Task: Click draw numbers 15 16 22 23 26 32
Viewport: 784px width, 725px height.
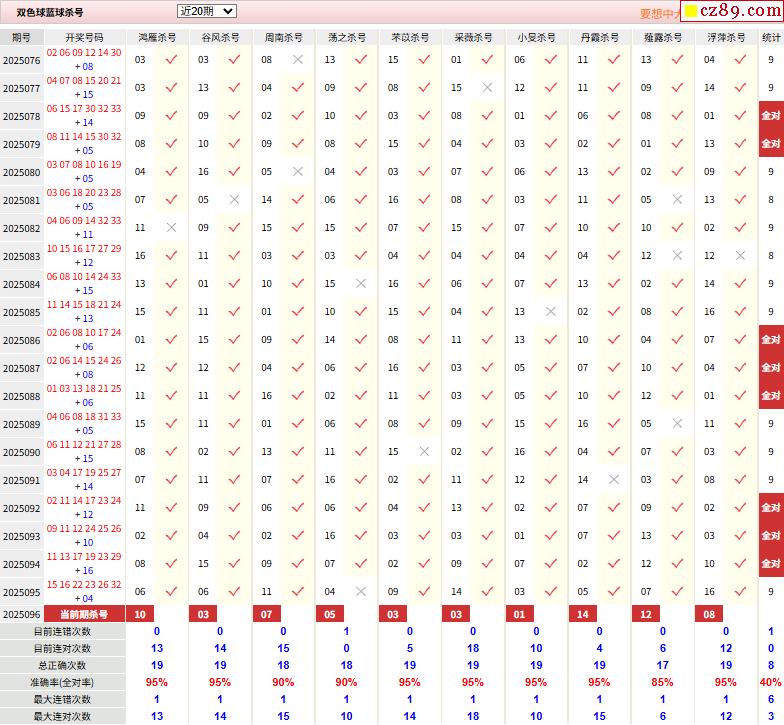Action: 84,584
